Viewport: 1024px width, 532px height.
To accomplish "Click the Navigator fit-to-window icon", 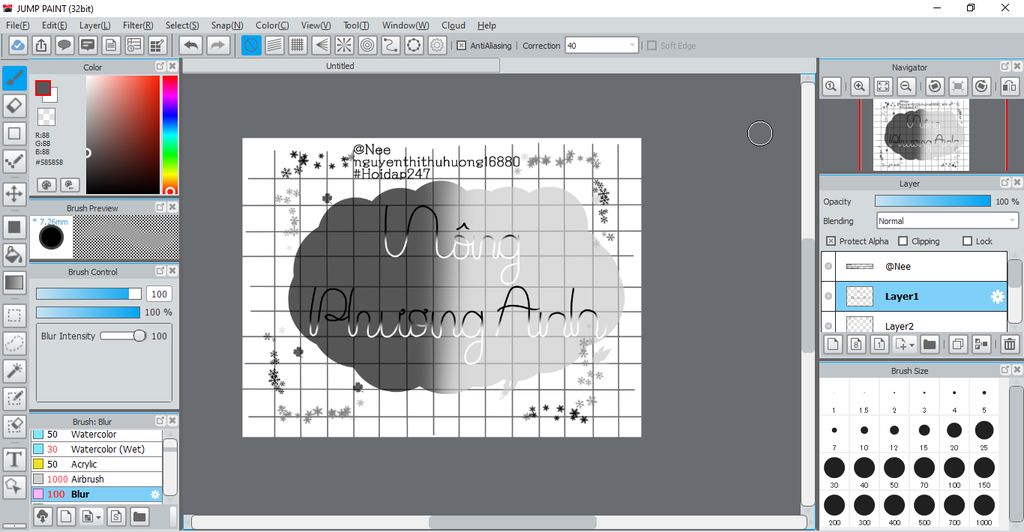I will point(883,86).
